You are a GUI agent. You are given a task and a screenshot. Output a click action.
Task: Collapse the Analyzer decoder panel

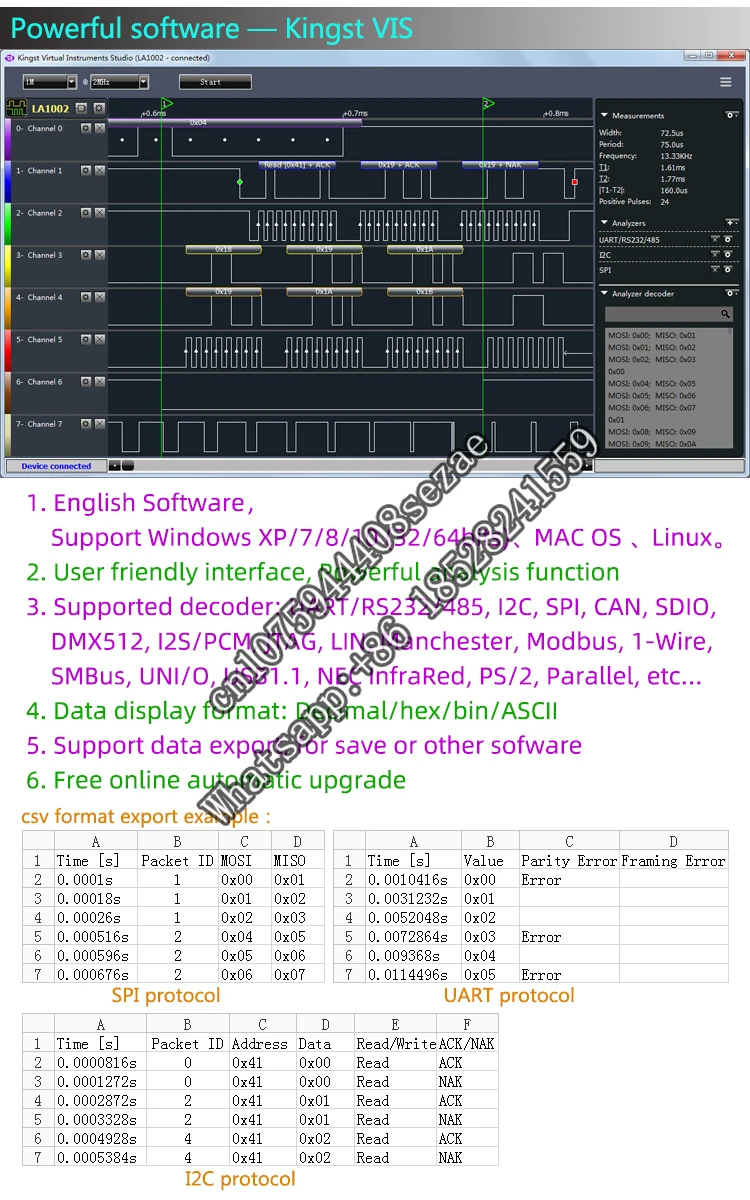click(x=605, y=294)
